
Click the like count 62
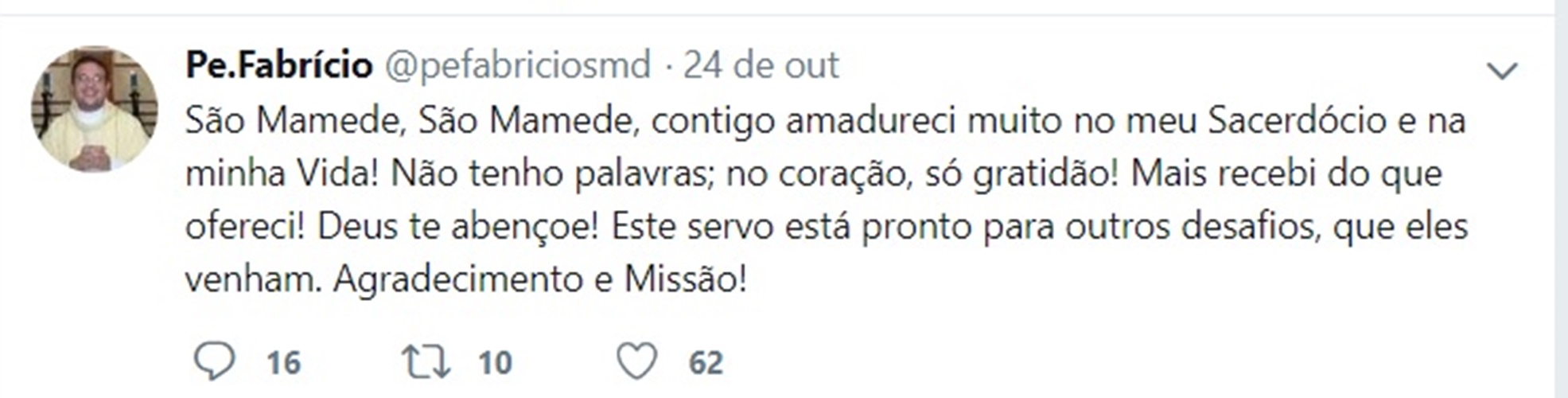pos(706,363)
